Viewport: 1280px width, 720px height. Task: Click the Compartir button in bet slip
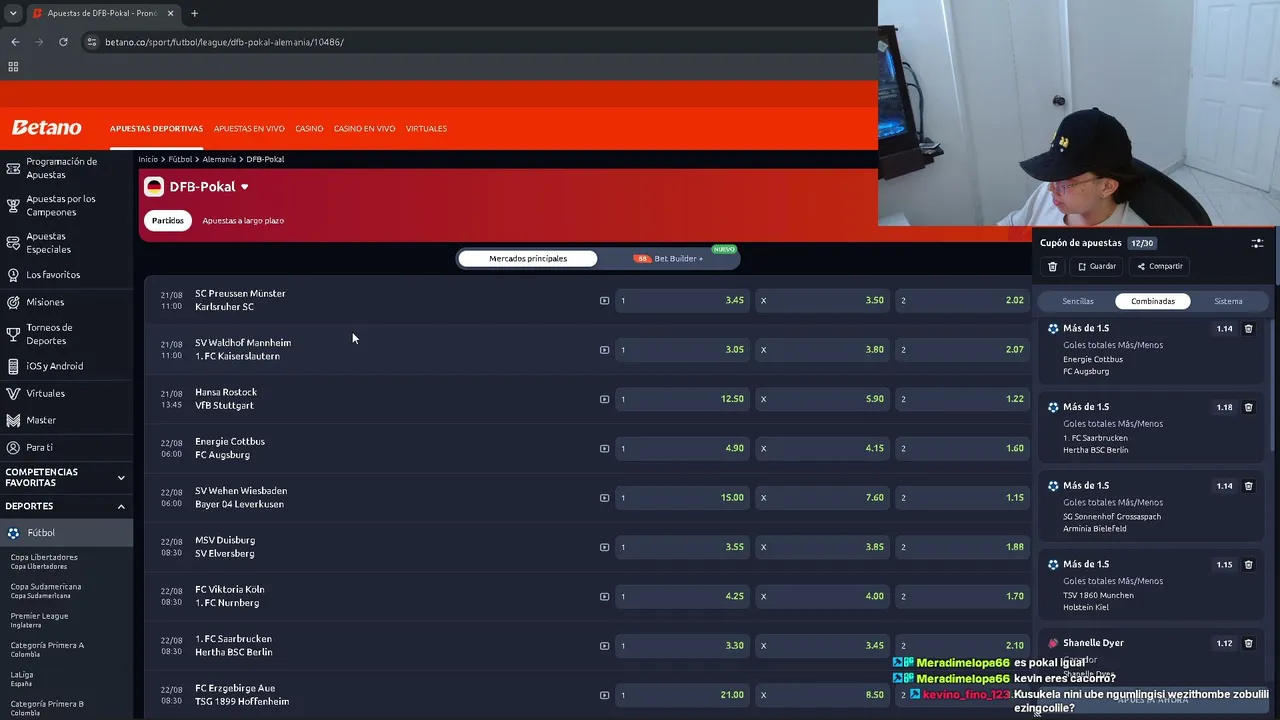click(1160, 267)
